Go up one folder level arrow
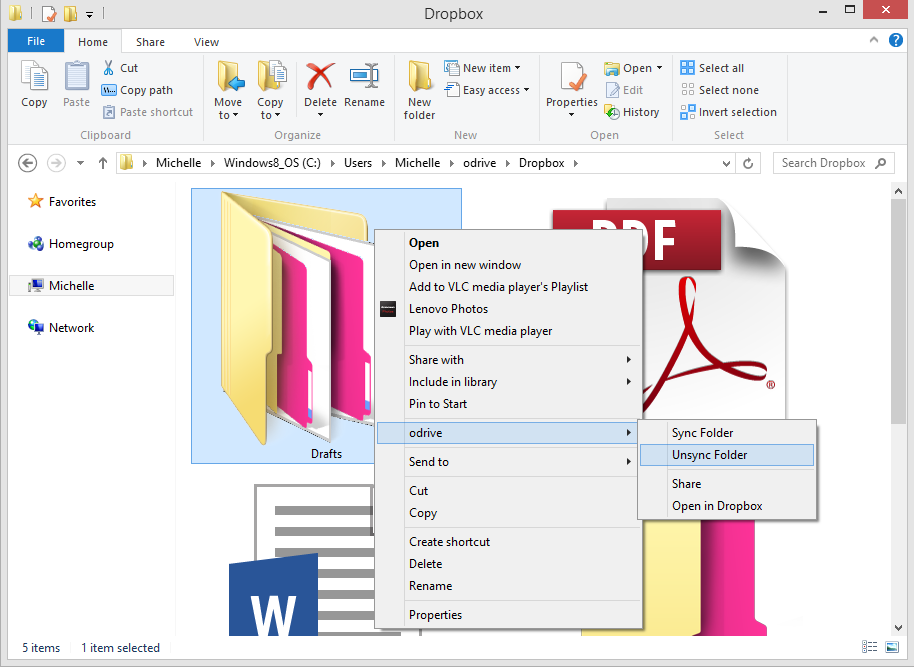The image size is (914, 667). pyautogui.click(x=103, y=163)
